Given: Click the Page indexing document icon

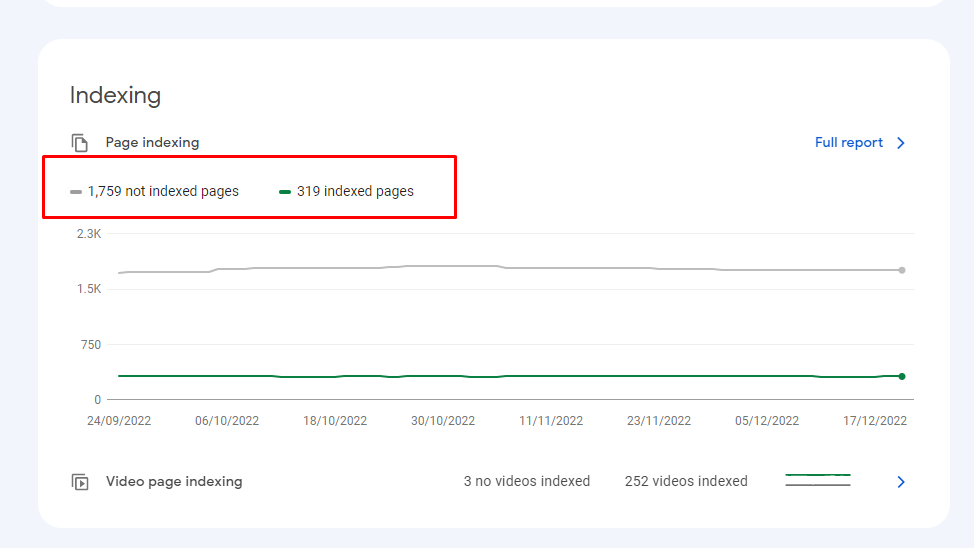Looking at the screenshot, I should coord(80,143).
